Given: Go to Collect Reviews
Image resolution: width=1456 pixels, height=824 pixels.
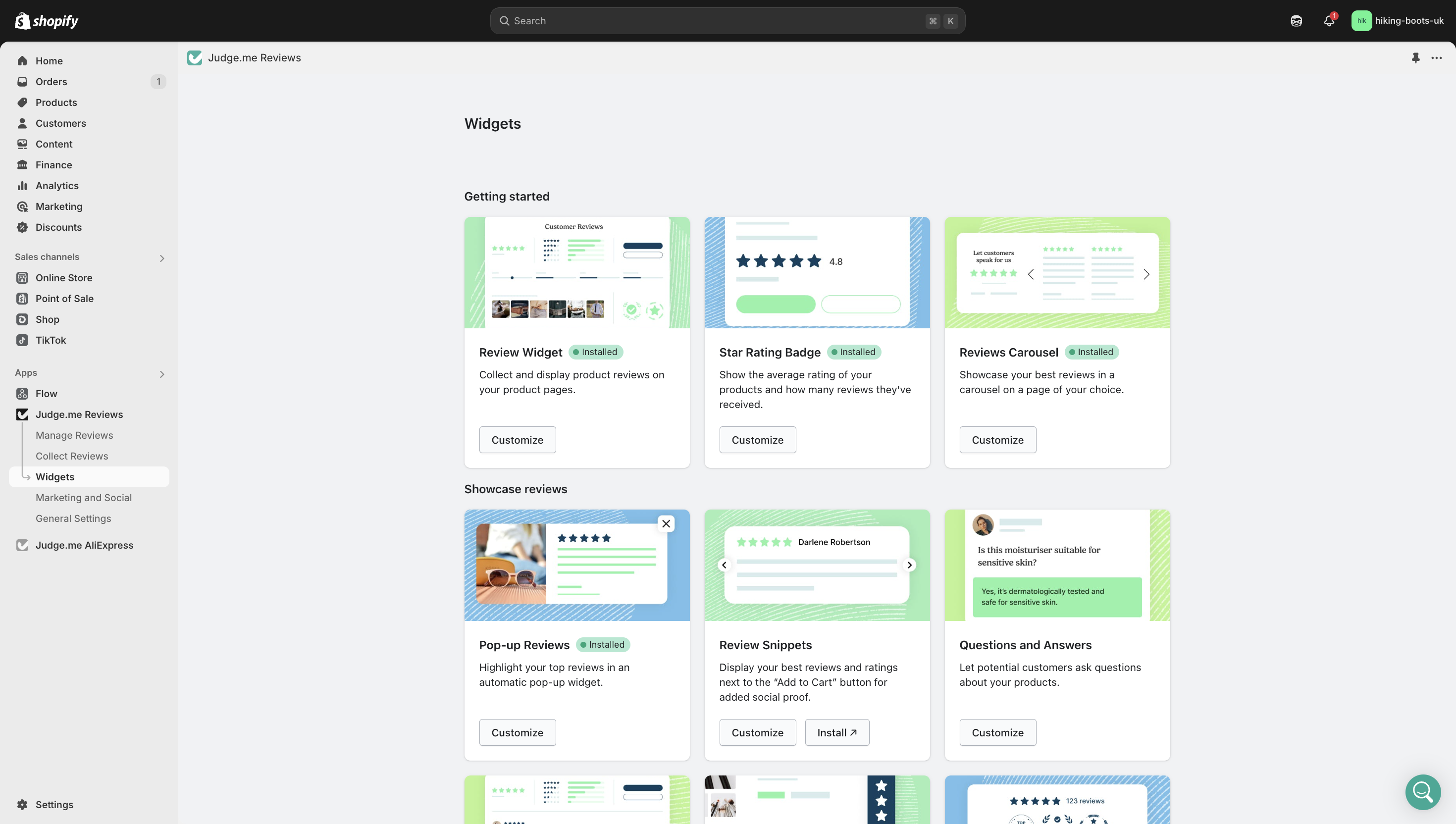Looking at the screenshot, I should pos(72,456).
